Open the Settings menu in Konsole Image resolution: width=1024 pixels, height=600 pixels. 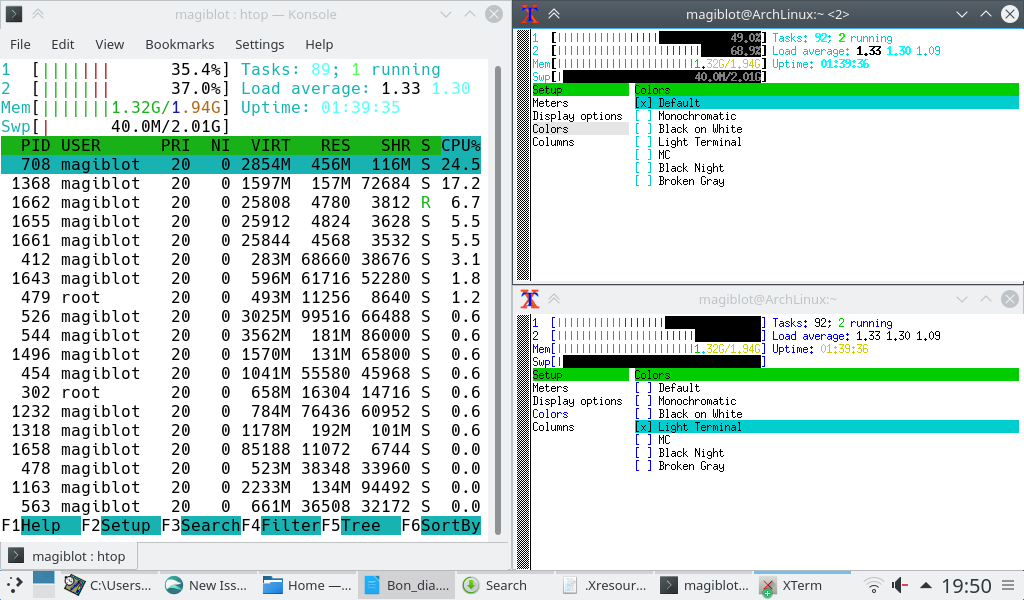259,44
